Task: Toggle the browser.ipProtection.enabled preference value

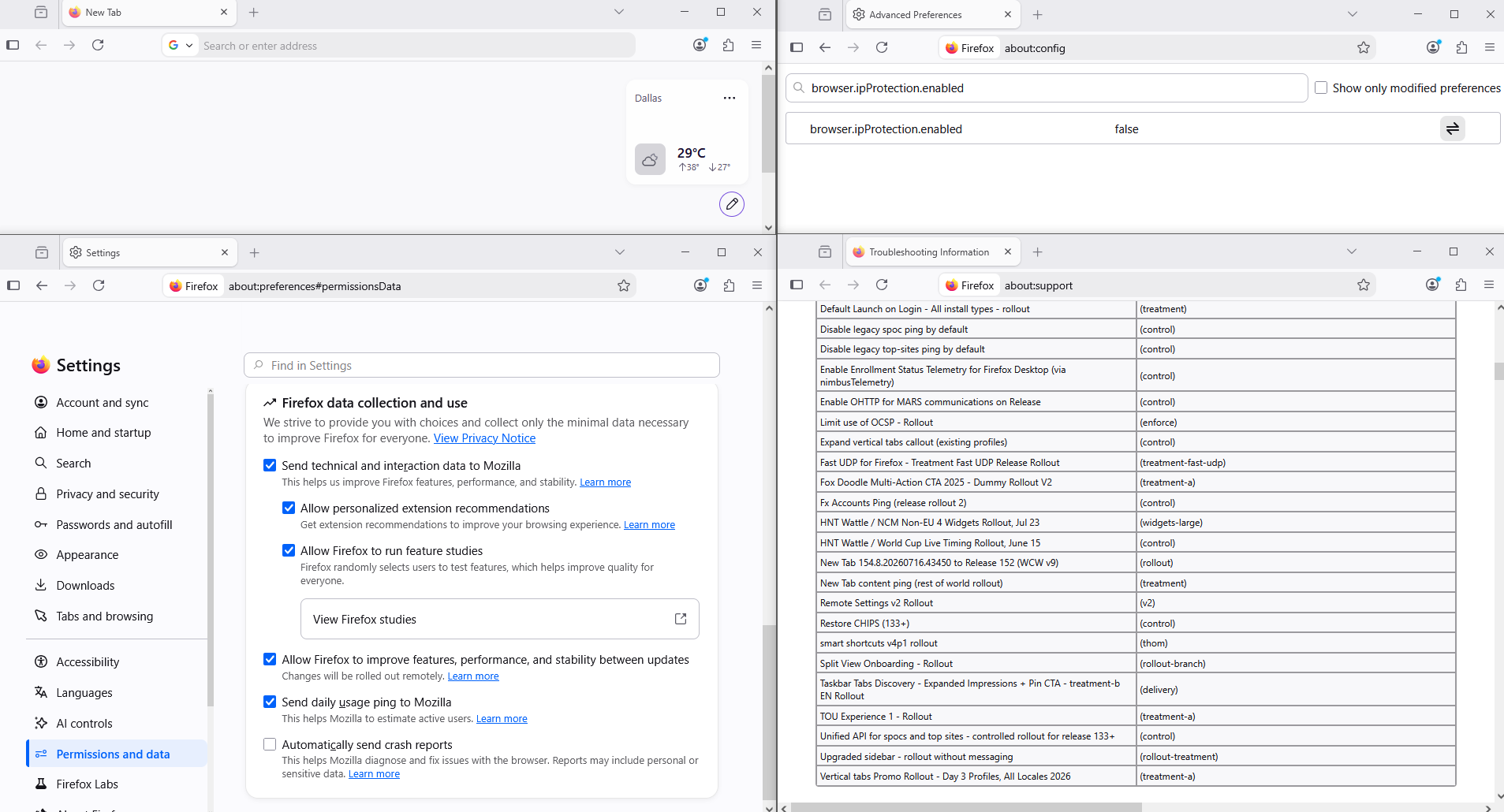Action: (1452, 129)
